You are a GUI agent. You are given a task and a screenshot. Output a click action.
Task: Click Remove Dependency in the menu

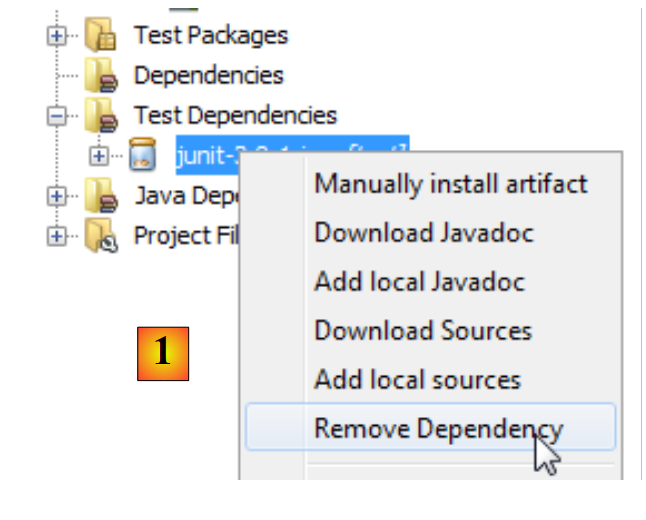pos(438,429)
